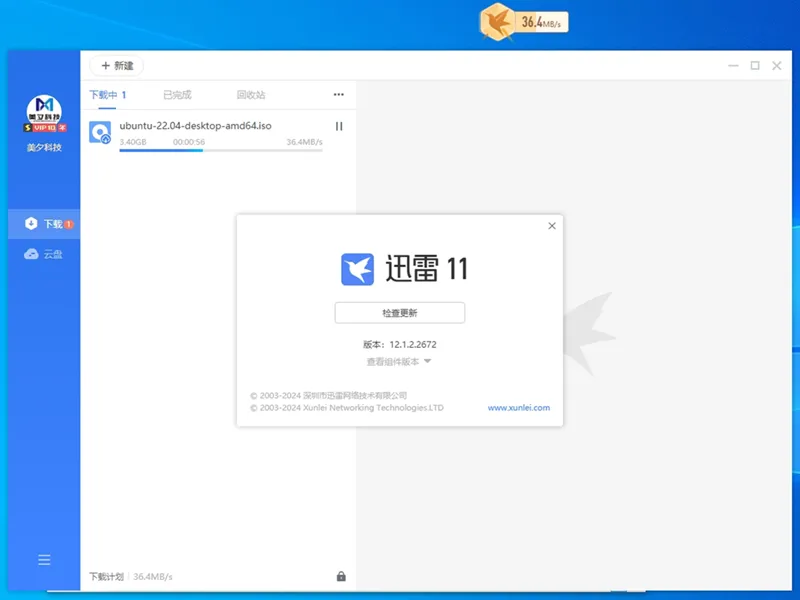This screenshot has width=800, height=600.
Task: Click the status bar 36.4MB/s speed
Action: pyautogui.click(x=153, y=577)
